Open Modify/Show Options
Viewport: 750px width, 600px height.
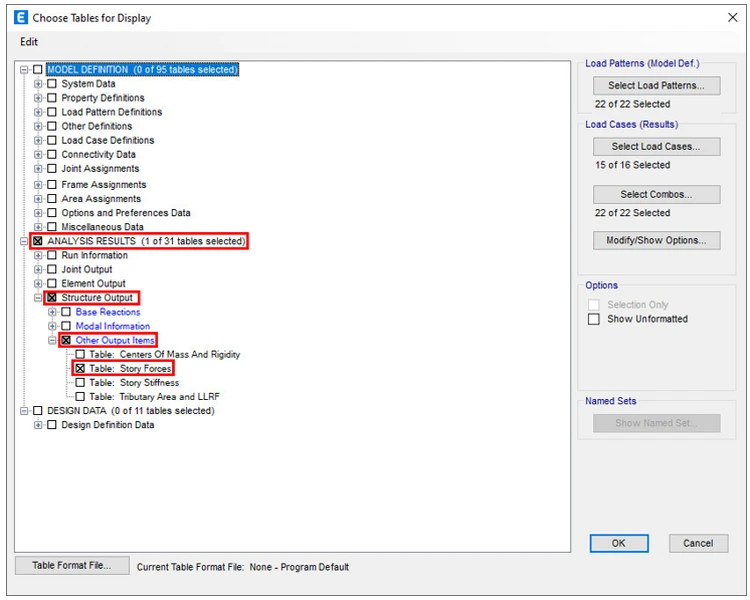tap(656, 240)
